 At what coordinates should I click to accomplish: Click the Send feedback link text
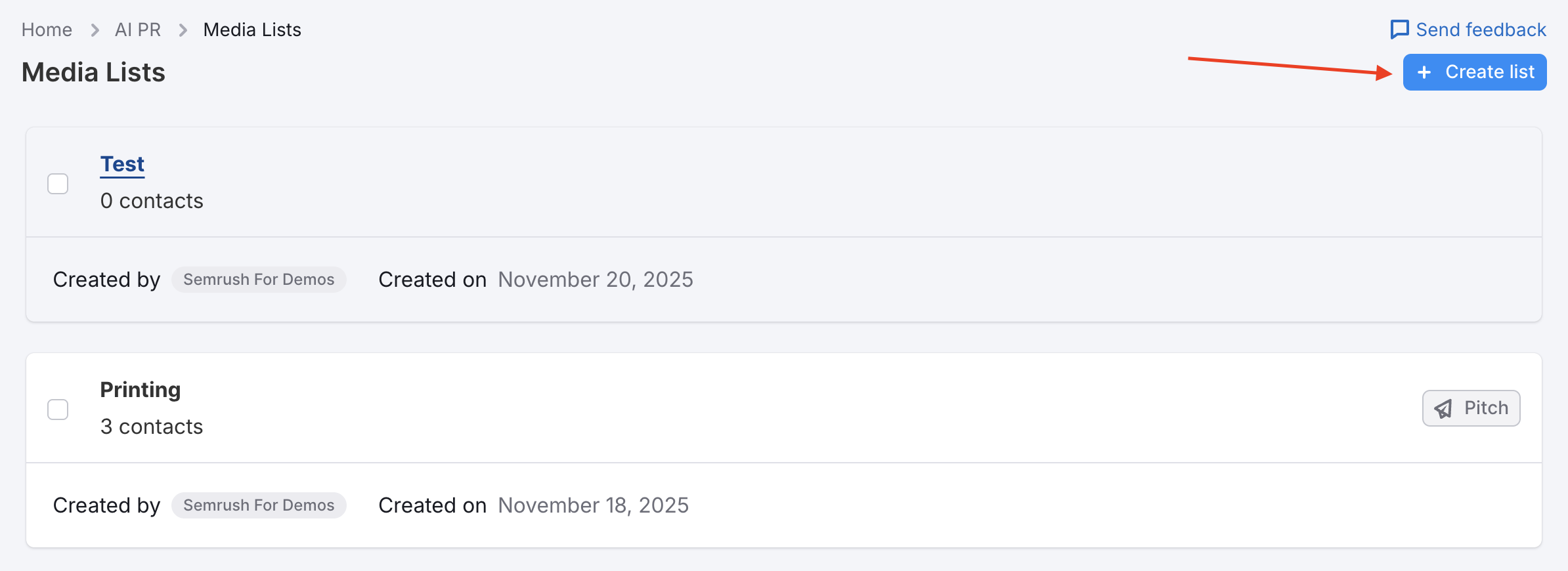pyautogui.click(x=1481, y=30)
